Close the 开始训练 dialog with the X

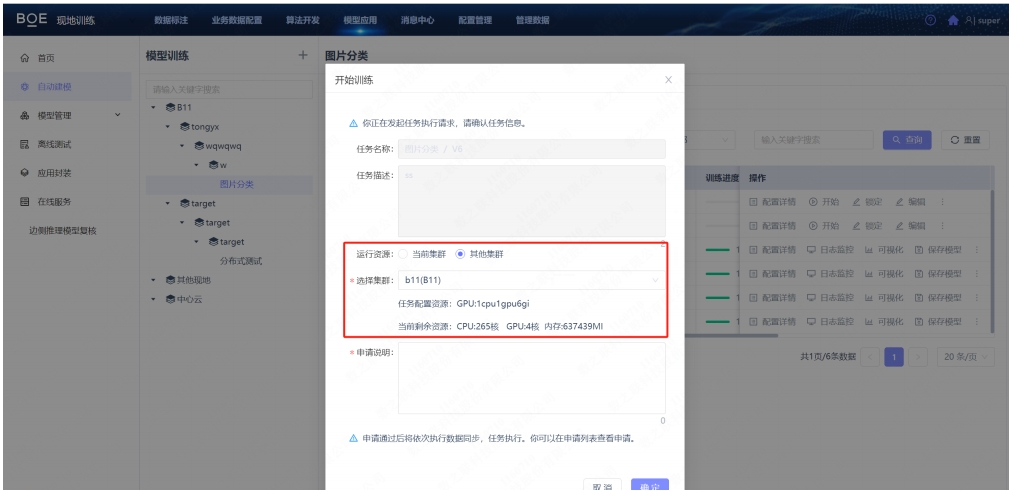coord(668,79)
